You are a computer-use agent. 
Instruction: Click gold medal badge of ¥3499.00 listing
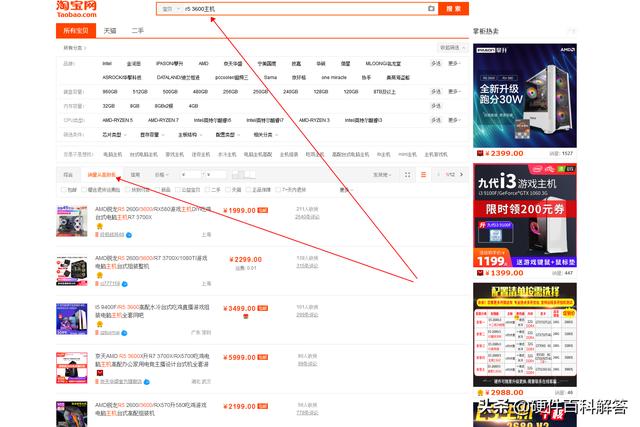[100, 324]
